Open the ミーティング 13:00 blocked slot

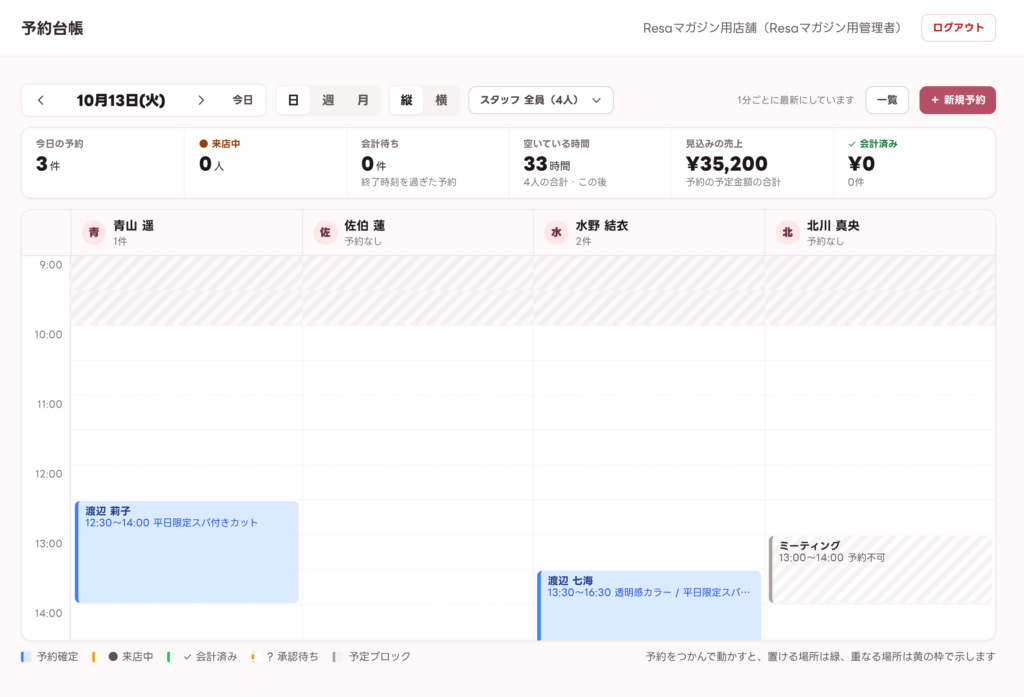880,570
